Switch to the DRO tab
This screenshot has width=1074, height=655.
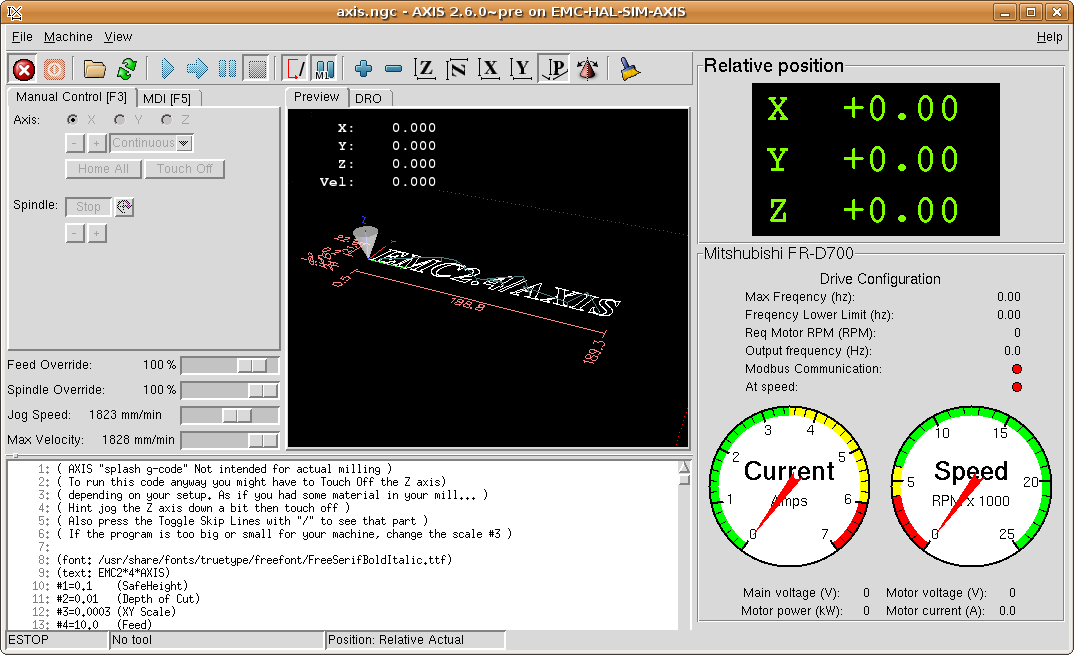pos(369,98)
